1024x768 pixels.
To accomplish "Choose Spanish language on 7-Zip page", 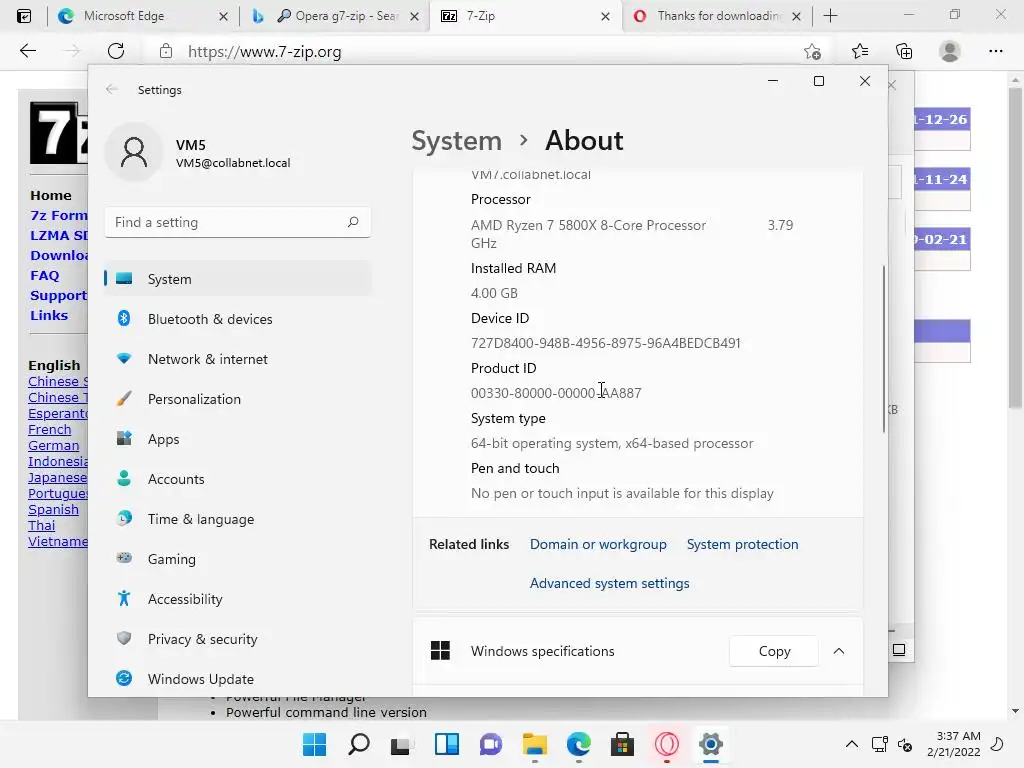I will coord(53,509).
